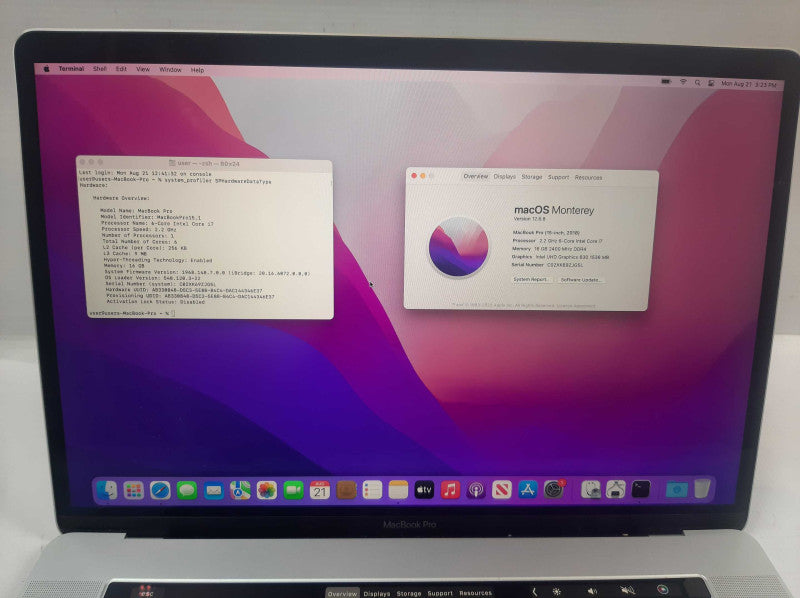Open App Store in Dock
Screen dimensions: 800x598
[x=528, y=490]
